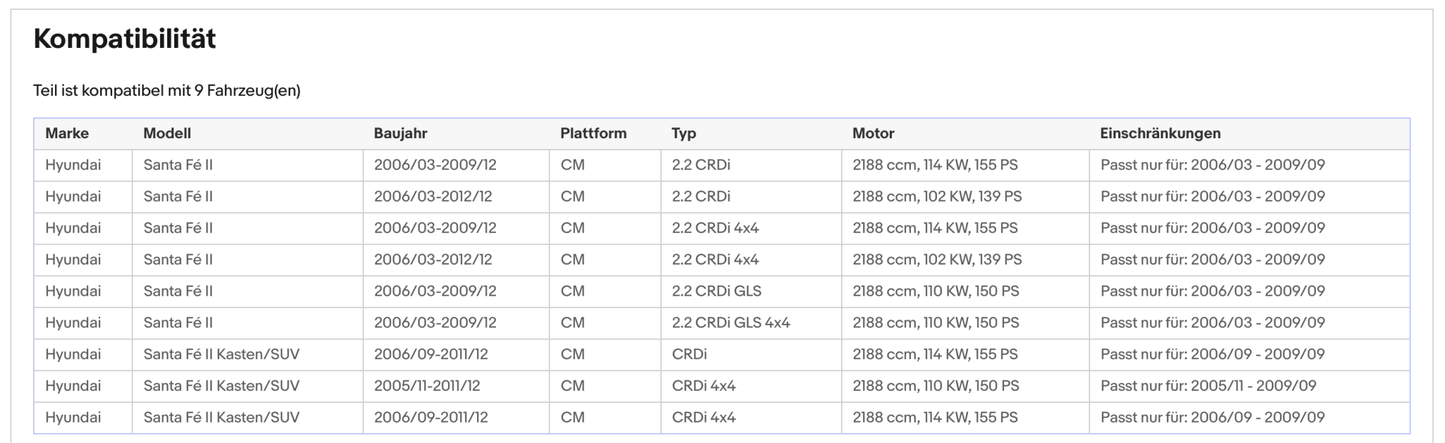Click the Plattform CM cell in the first row
The height and width of the screenshot is (443, 1445).
tap(572, 165)
